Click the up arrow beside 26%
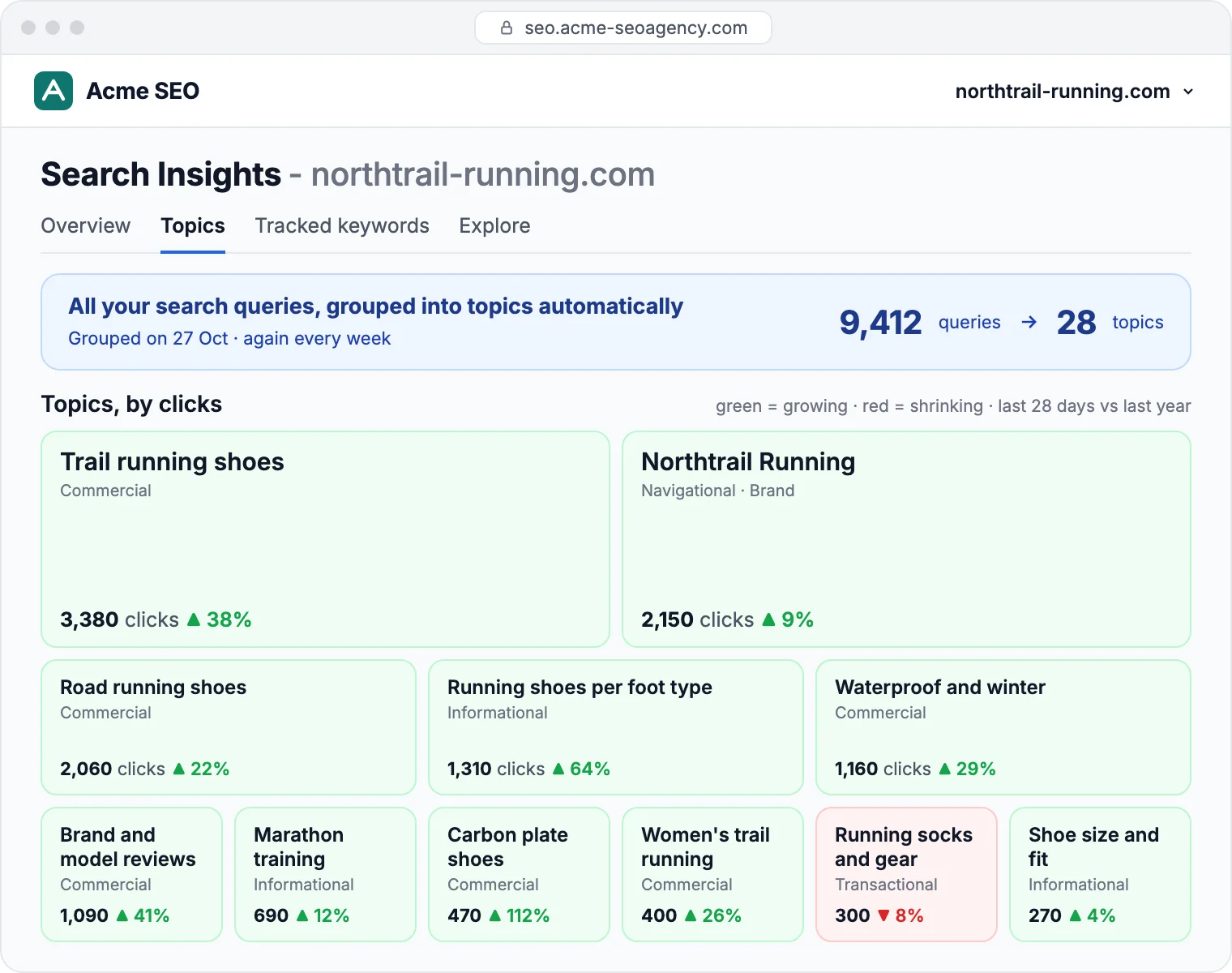This screenshot has height=973, width=1232. click(691, 915)
